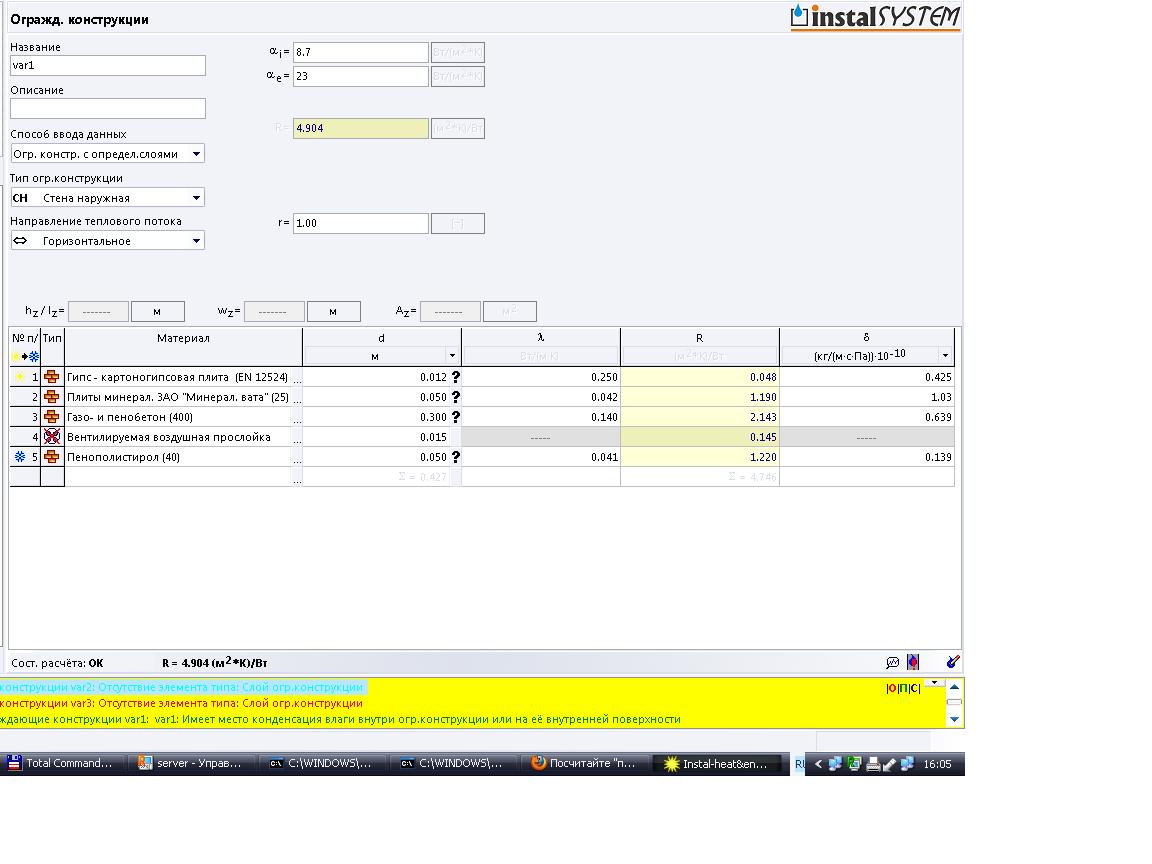The height and width of the screenshot is (864, 1152).
Task: Select the Гипс - картоногипсовая плита material cell
Action: point(179,377)
